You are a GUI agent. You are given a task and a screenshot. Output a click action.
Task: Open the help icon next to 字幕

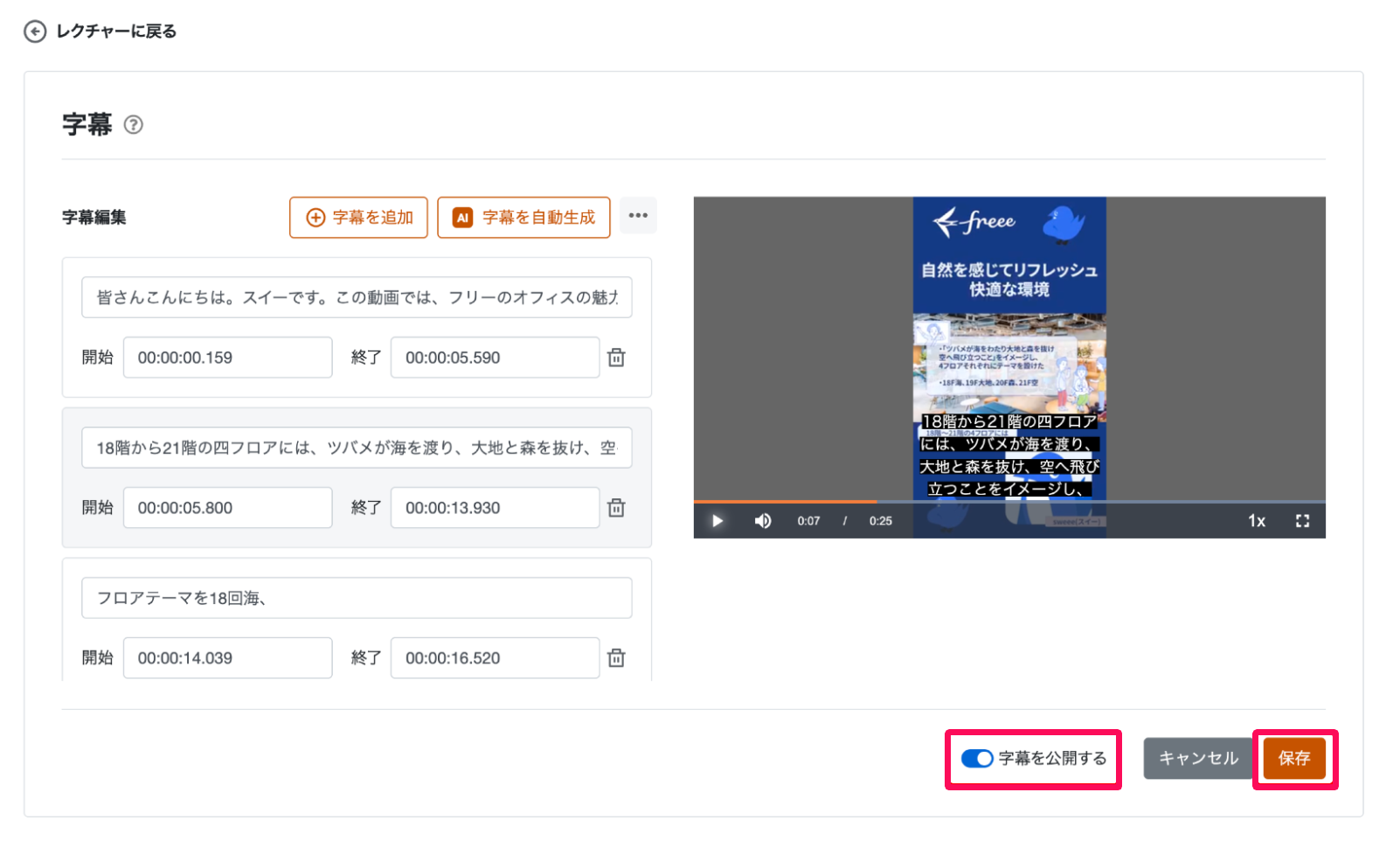click(134, 125)
